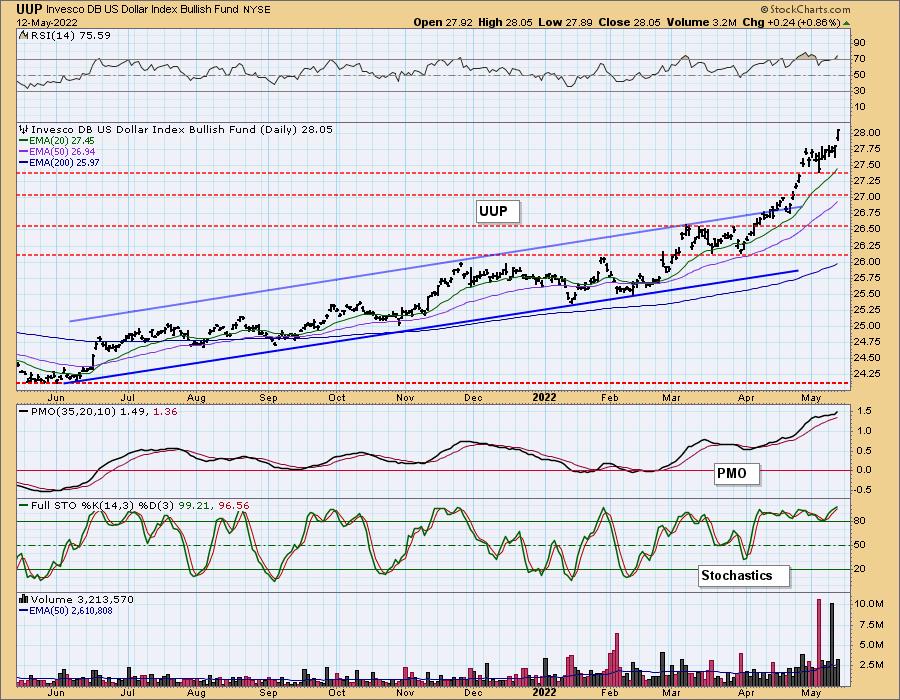Screen dimensions: 900x700
Task: Click the 26.00 price axis label
Action: [867, 262]
